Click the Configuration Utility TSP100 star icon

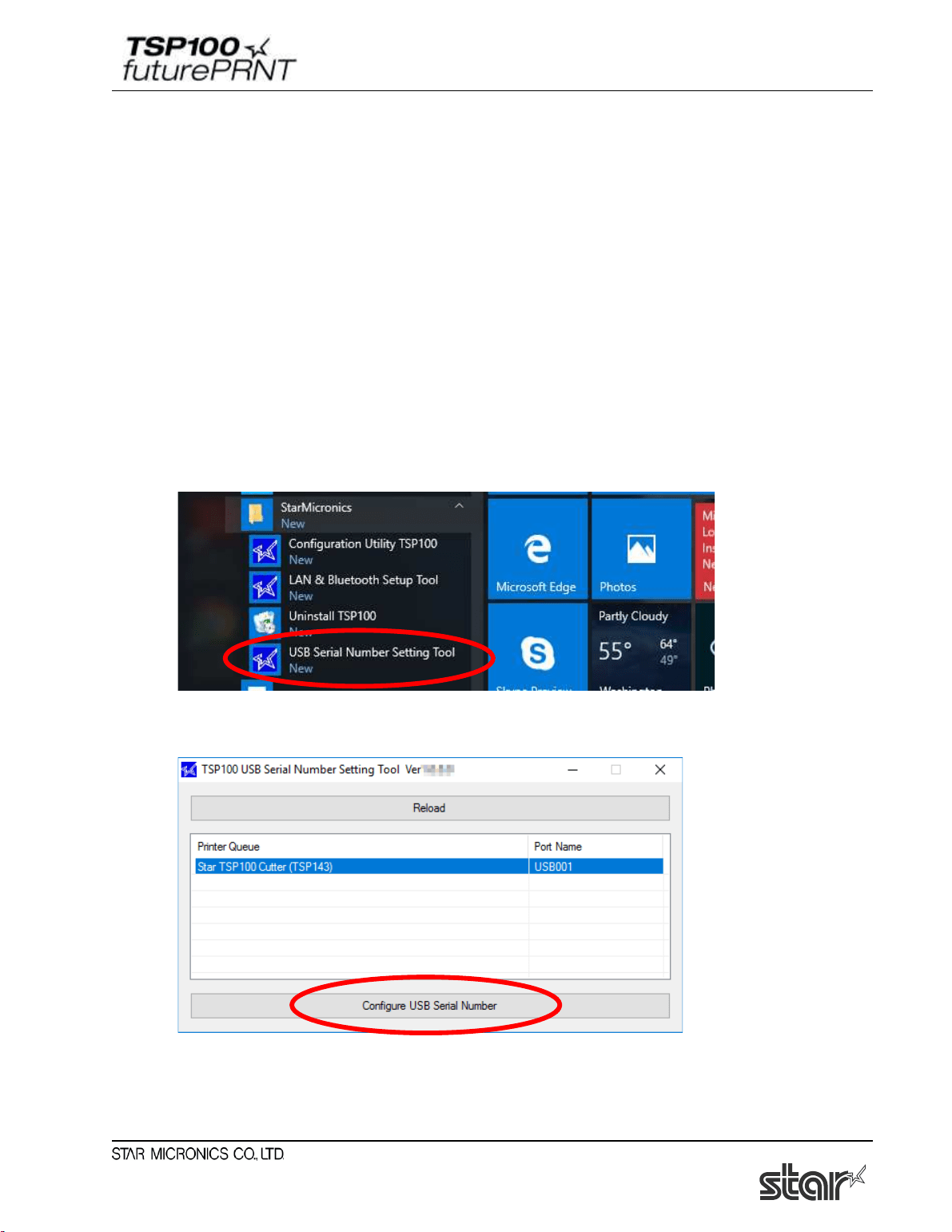[265, 552]
